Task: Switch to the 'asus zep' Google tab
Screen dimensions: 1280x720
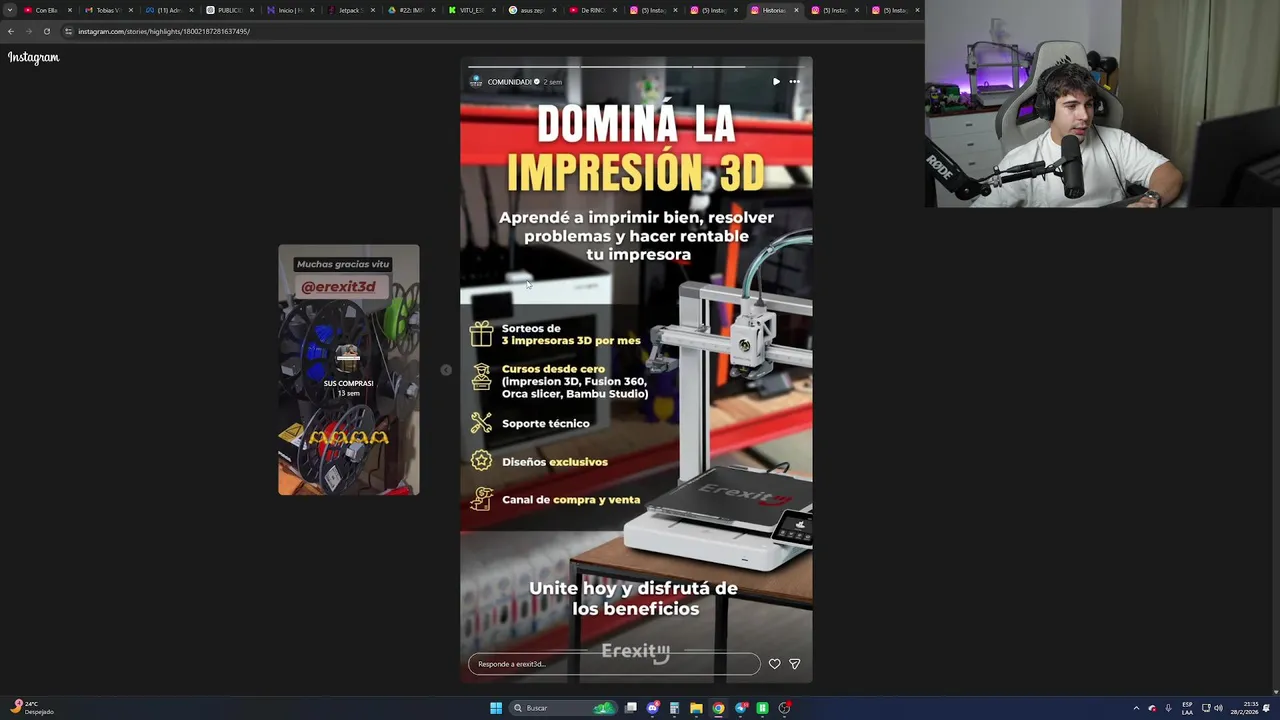Action: click(x=530, y=10)
